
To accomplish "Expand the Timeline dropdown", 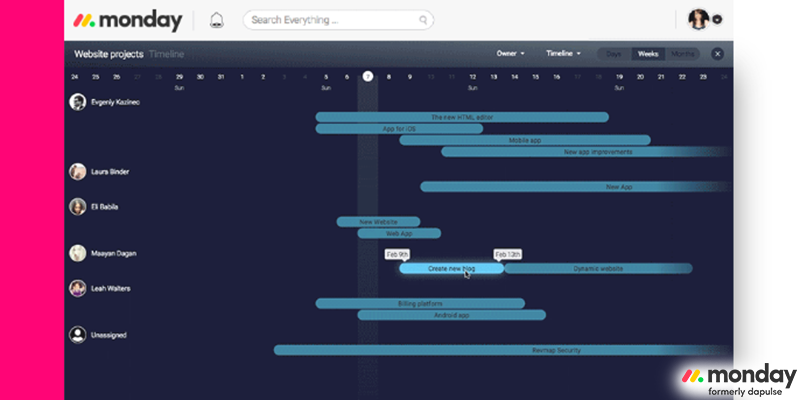I will 563,54.
